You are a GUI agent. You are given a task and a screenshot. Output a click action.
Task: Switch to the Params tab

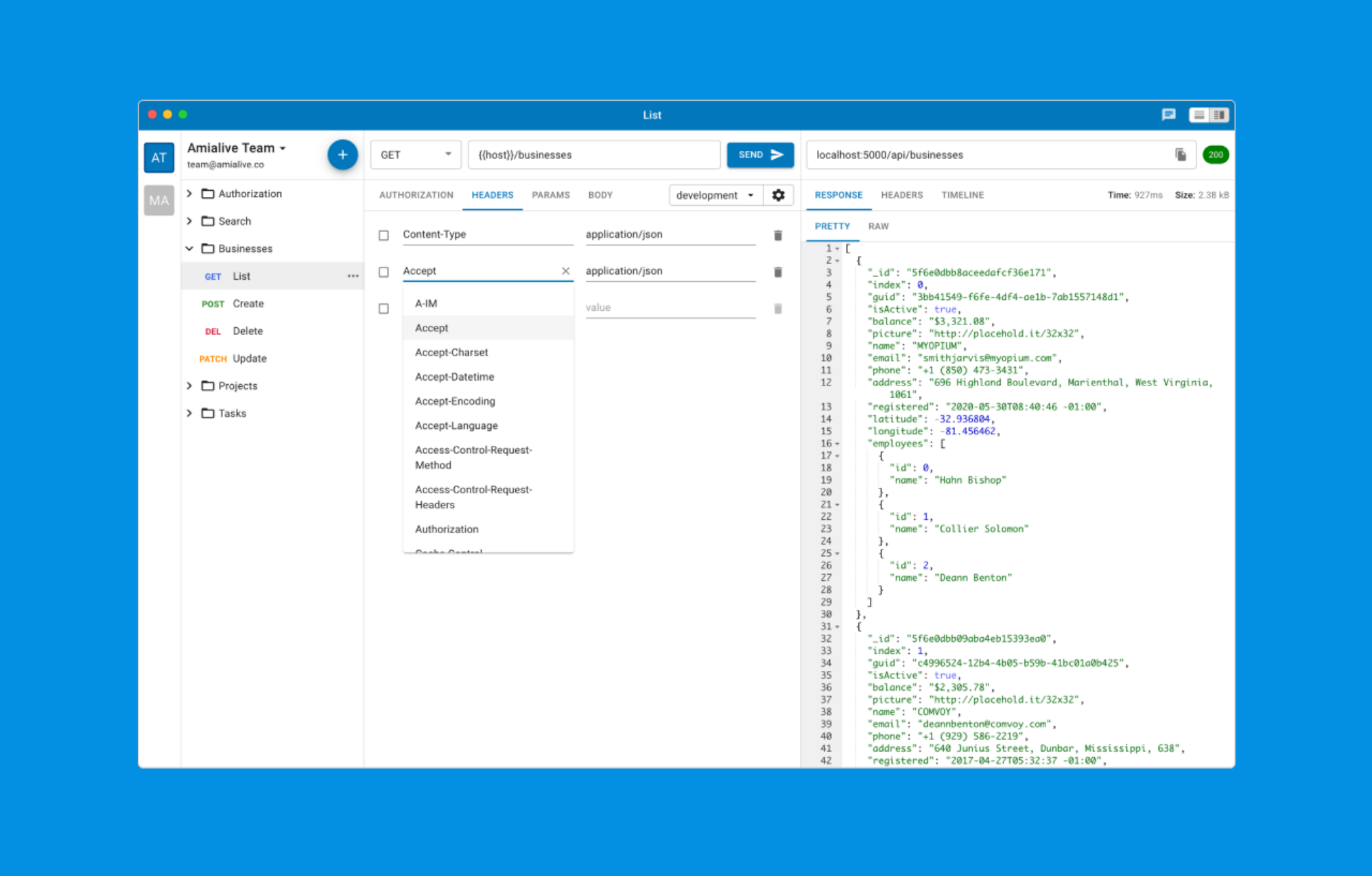551,196
